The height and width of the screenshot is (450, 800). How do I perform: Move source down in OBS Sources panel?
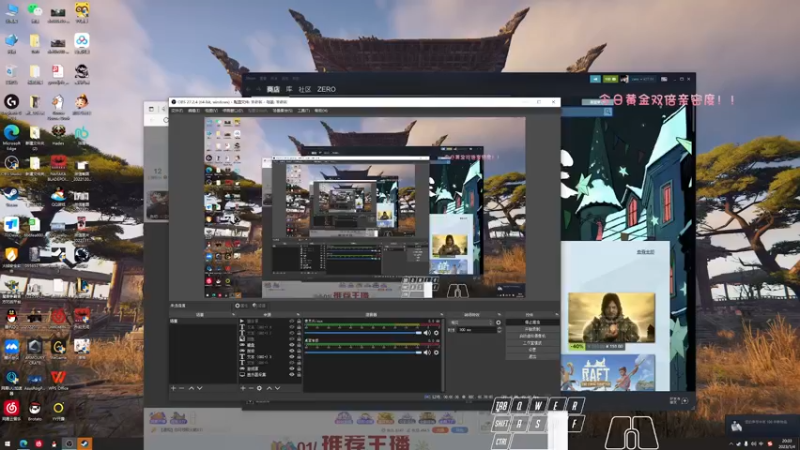coord(278,388)
